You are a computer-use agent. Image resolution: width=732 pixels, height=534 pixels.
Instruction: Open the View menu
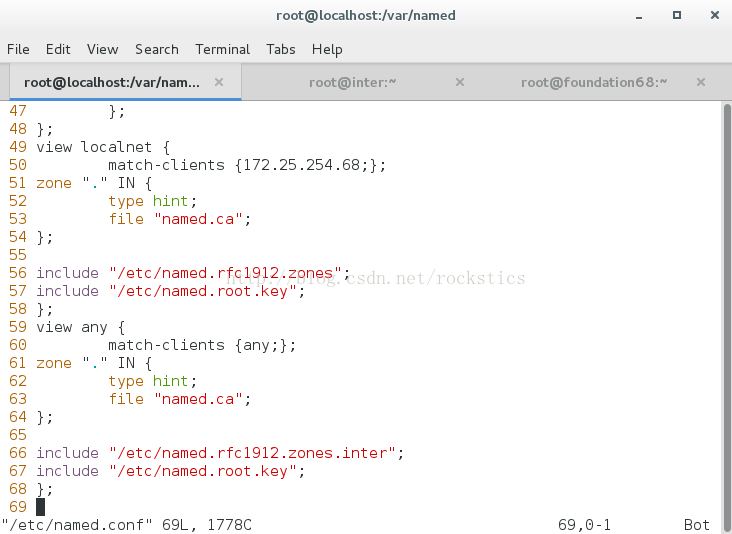(x=102, y=49)
